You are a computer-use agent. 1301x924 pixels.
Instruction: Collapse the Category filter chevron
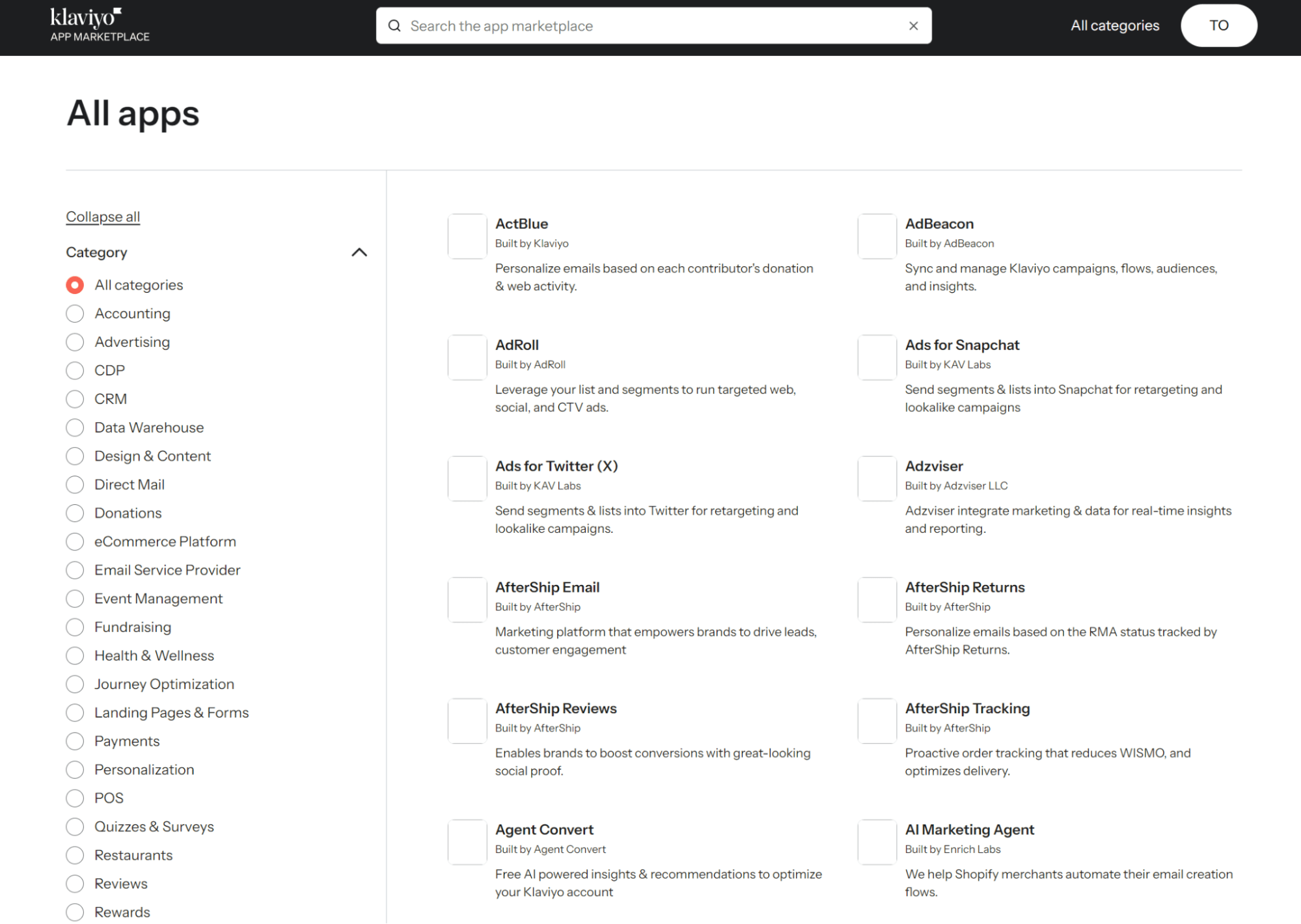coord(359,252)
